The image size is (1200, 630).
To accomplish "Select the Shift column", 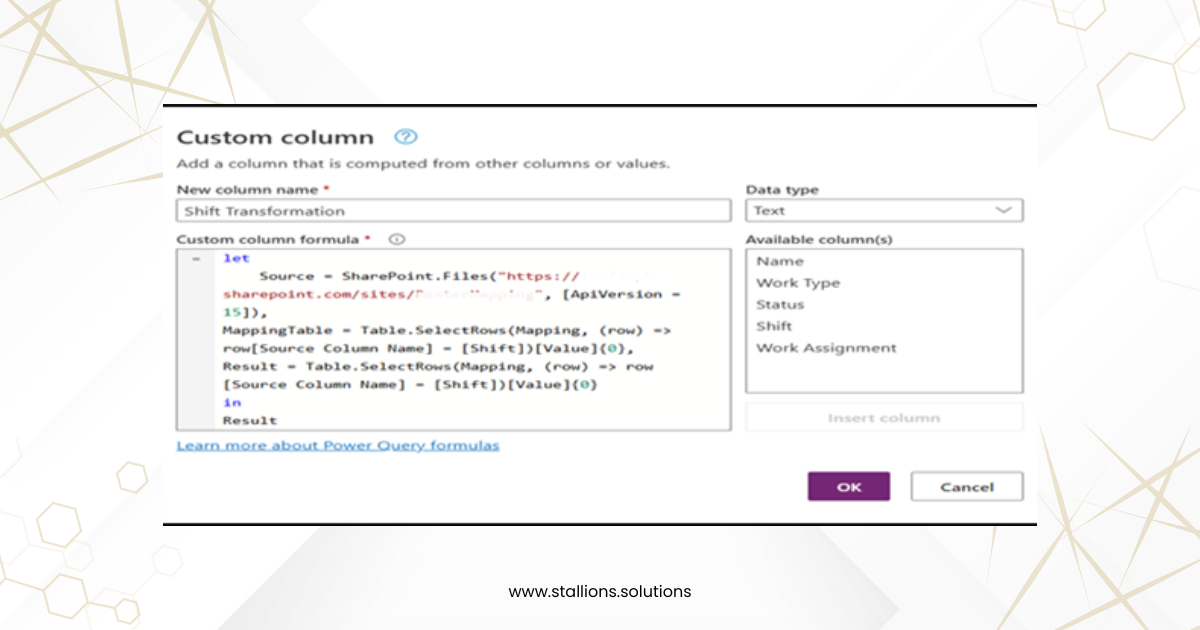I will click(x=776, y=326).
